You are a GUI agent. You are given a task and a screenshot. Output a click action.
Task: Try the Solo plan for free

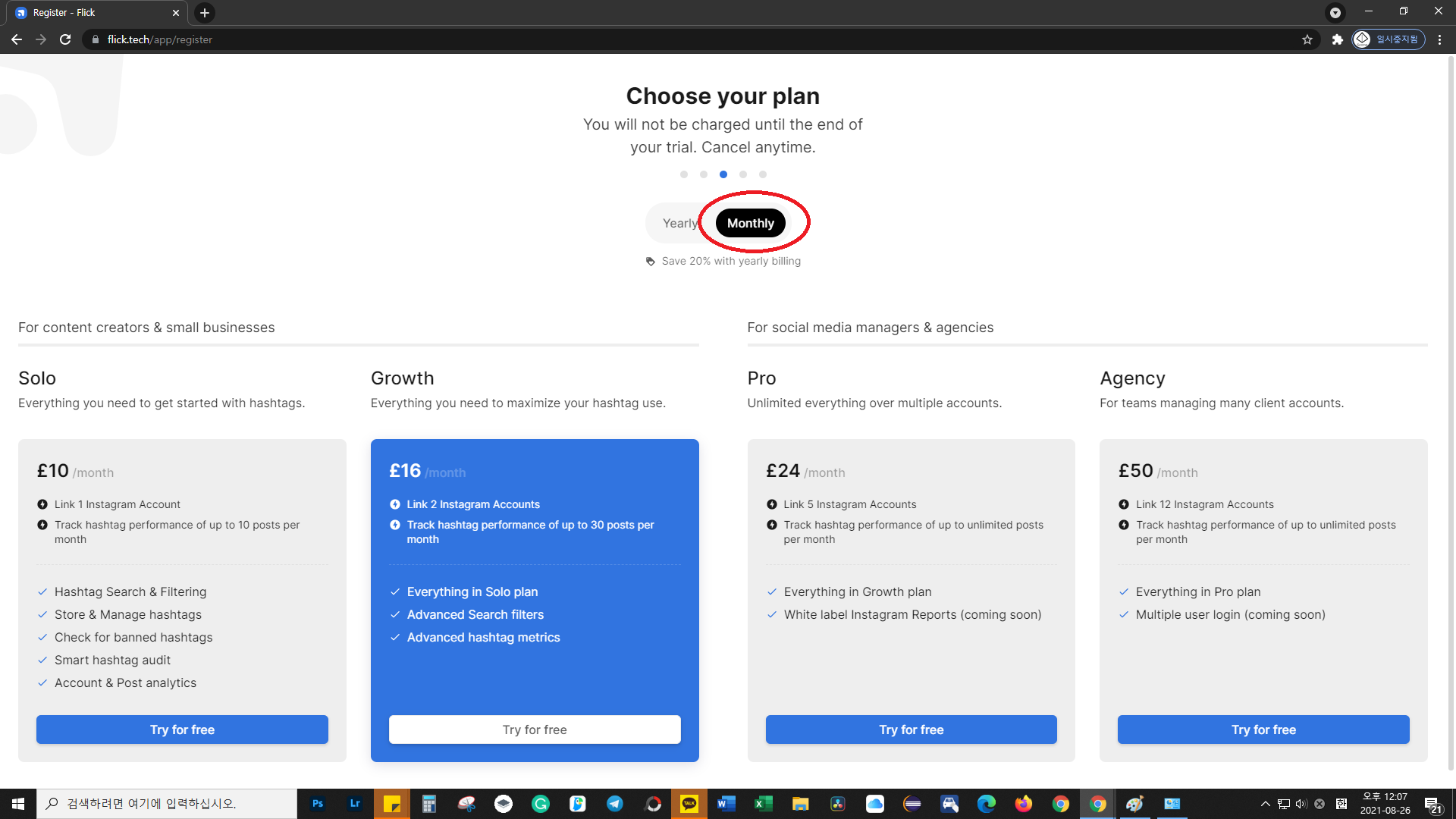point(182,730)
